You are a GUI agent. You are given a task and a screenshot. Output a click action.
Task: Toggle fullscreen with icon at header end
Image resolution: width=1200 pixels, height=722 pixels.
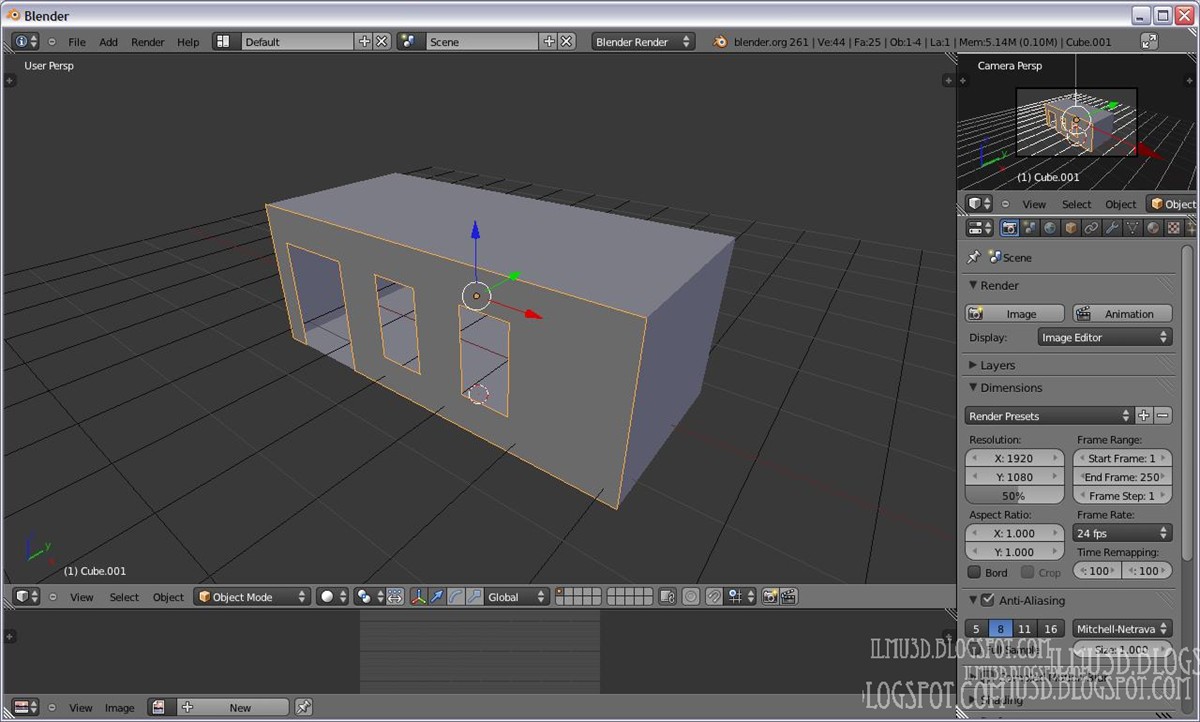1149,41
